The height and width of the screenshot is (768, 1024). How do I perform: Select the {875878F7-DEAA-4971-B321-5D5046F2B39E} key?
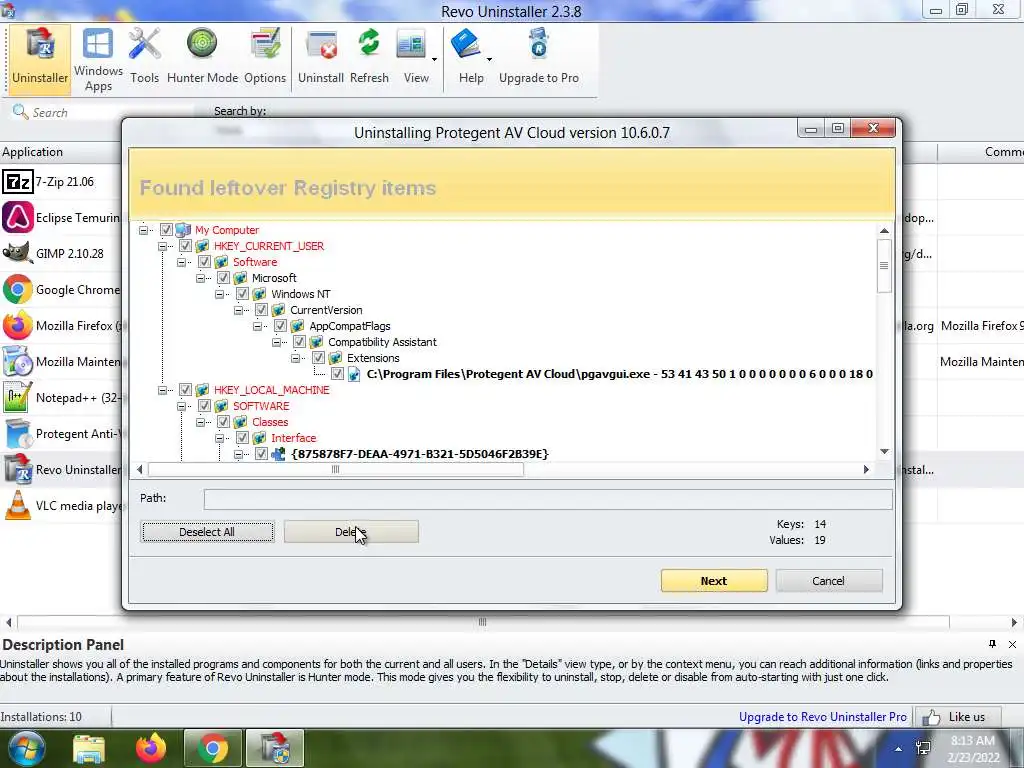click(419, 454)
